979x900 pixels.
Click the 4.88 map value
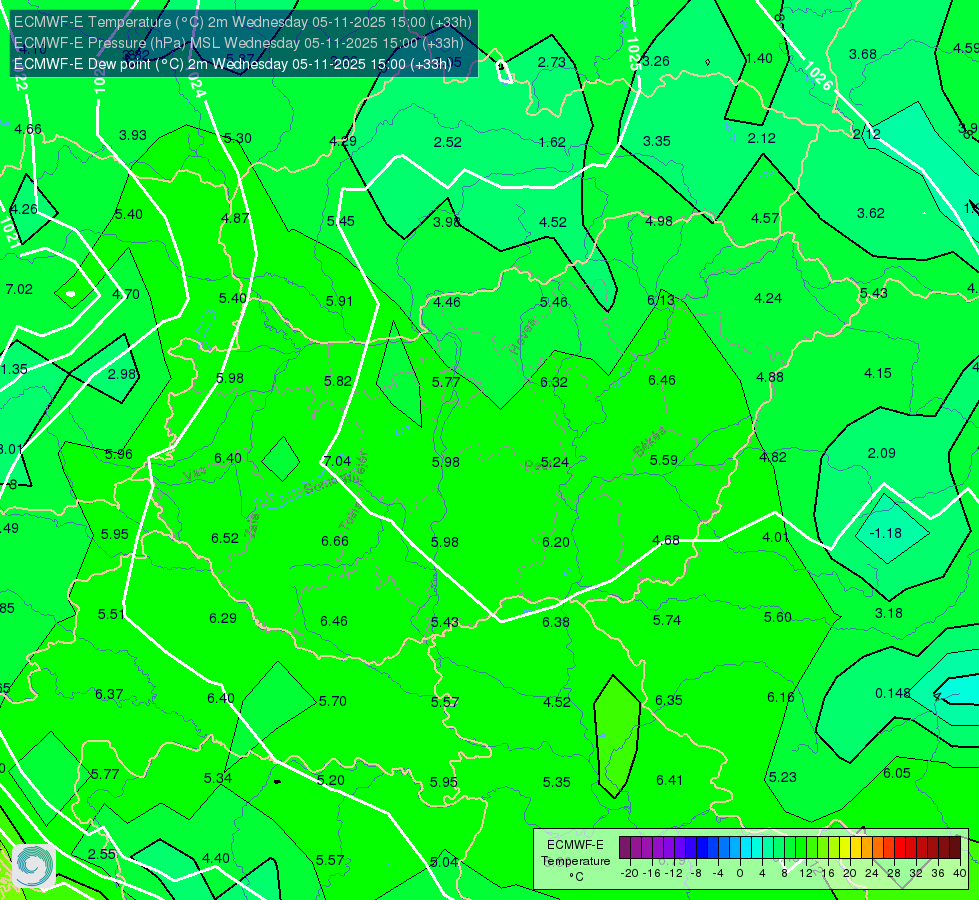pyautogui.click(x=770, y=377)
